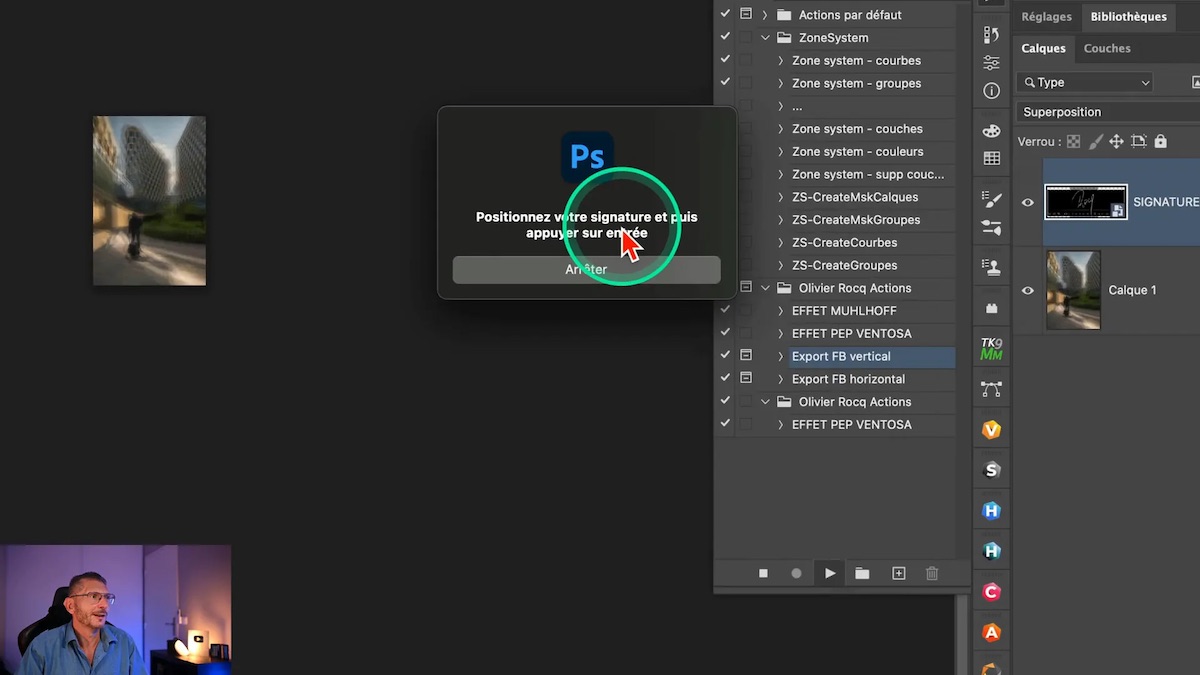Select the Export FB horizontal action row

tap(848, 379)
